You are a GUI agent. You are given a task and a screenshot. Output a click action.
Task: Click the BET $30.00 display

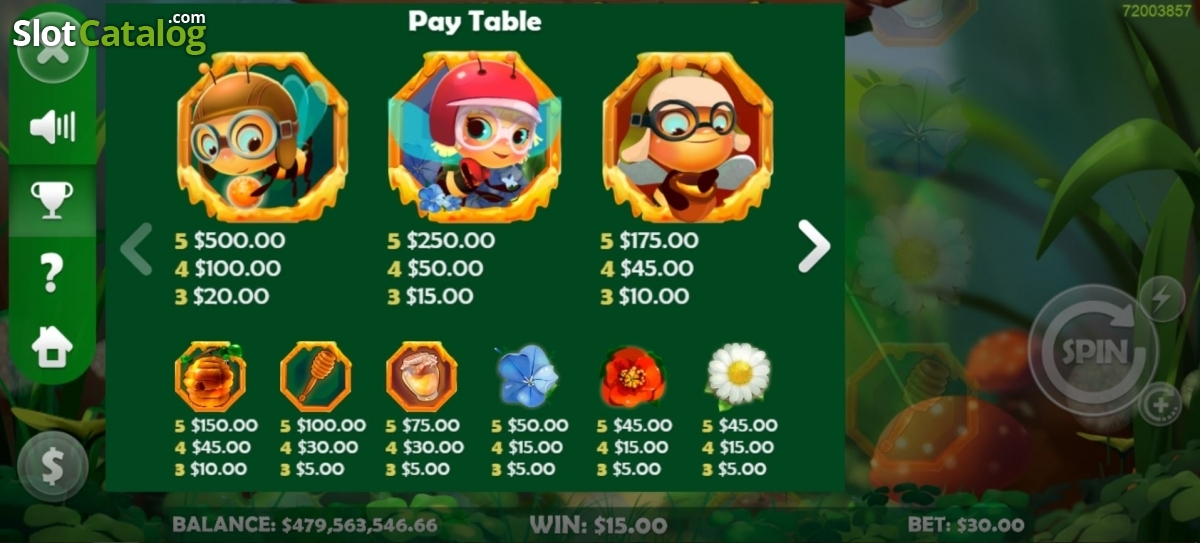tap(966, 524)
